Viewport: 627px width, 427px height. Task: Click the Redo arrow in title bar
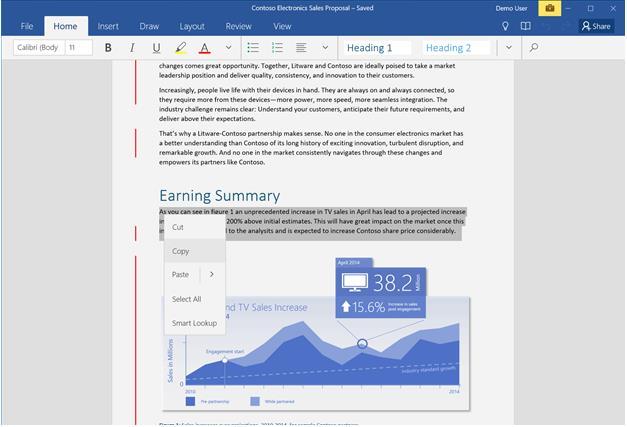(565, 26)
